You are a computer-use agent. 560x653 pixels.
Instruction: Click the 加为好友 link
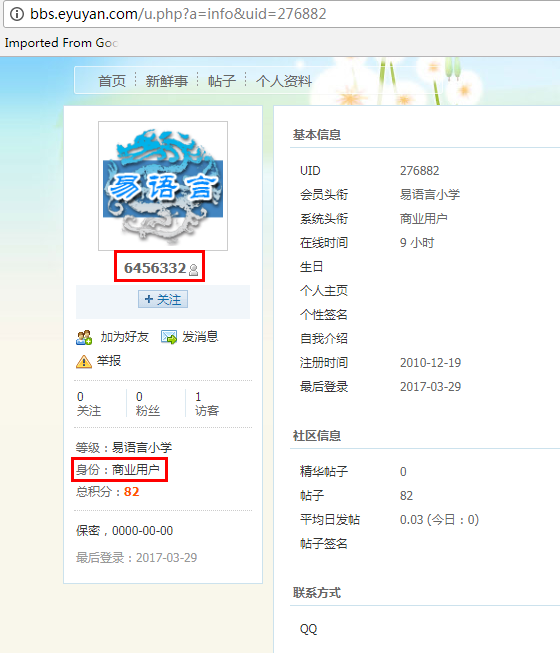pos(124,337)
